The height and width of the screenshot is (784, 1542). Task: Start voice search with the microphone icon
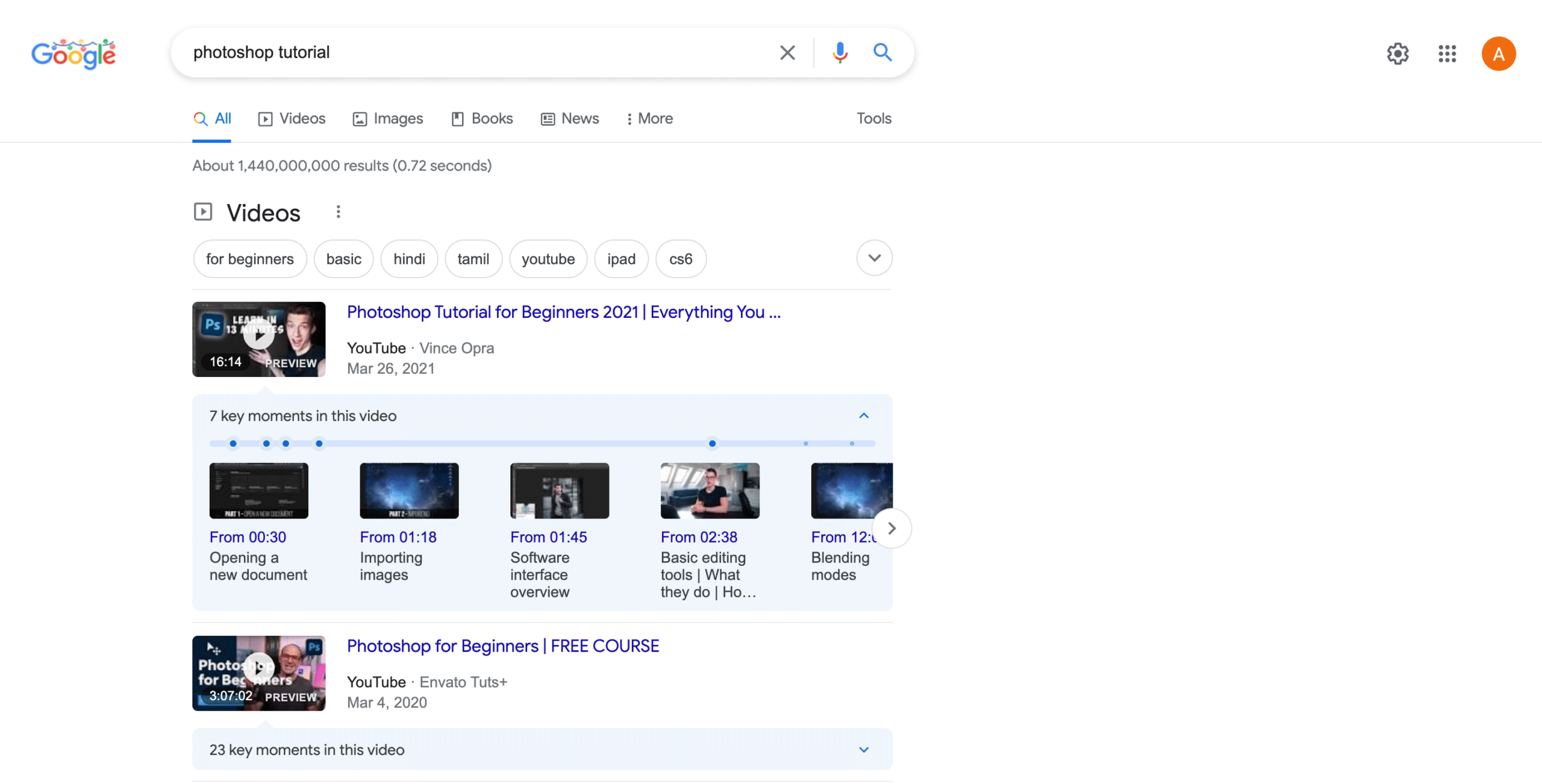click(x=840, y=52)
